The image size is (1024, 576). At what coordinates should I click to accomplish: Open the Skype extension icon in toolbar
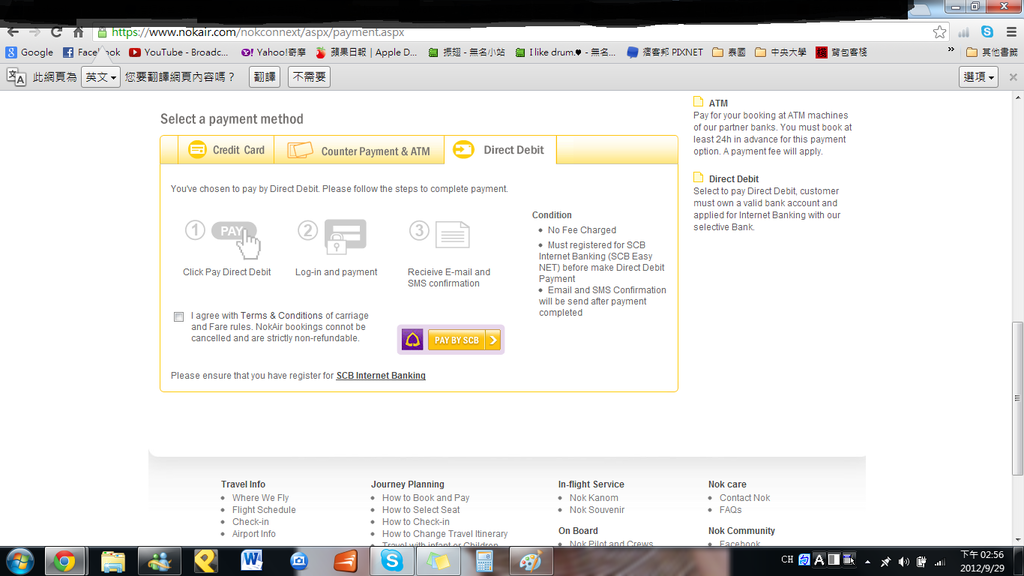click(987, 31)
